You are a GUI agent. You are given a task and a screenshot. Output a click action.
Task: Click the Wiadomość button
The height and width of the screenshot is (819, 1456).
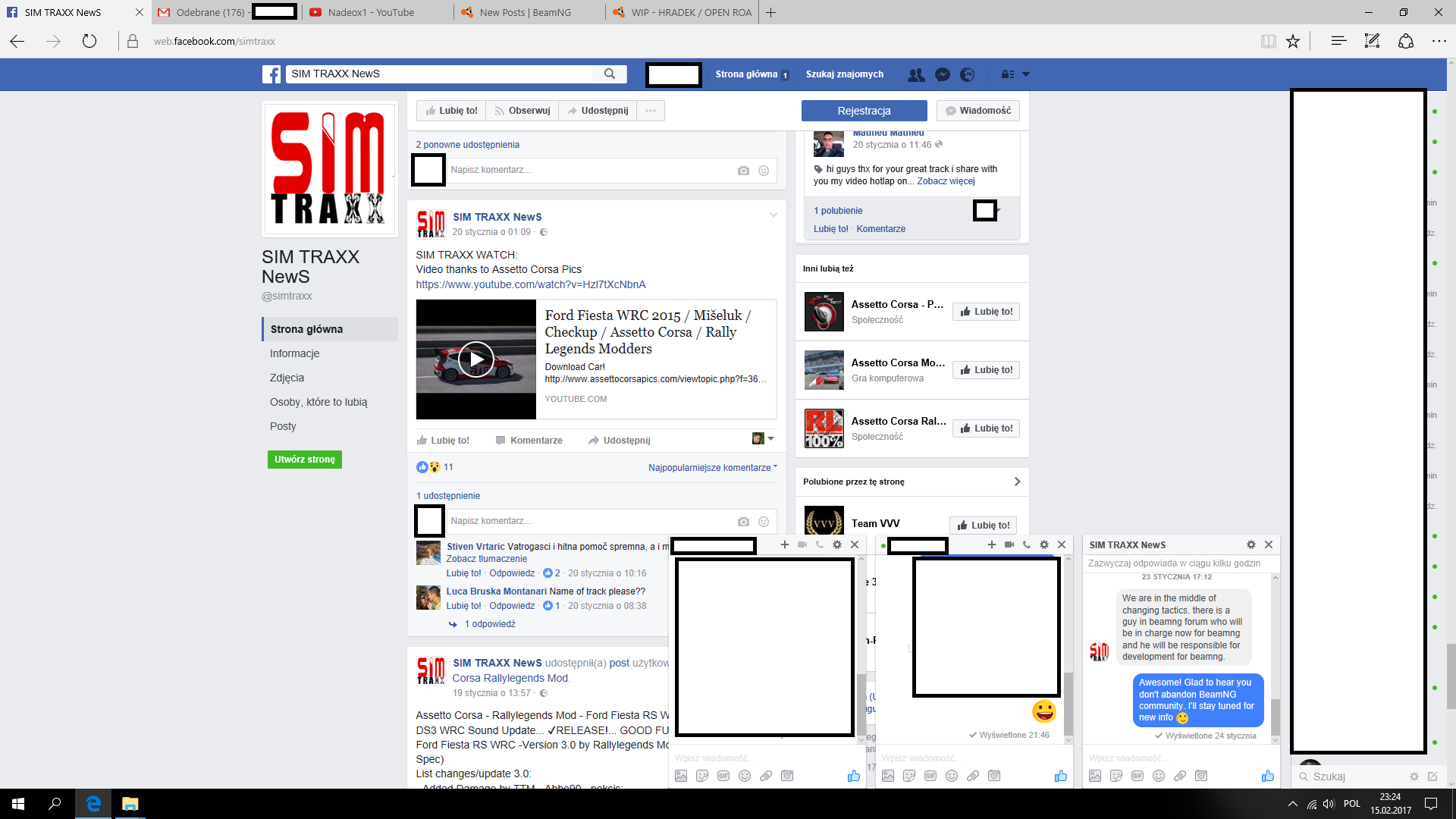(977, 111)
